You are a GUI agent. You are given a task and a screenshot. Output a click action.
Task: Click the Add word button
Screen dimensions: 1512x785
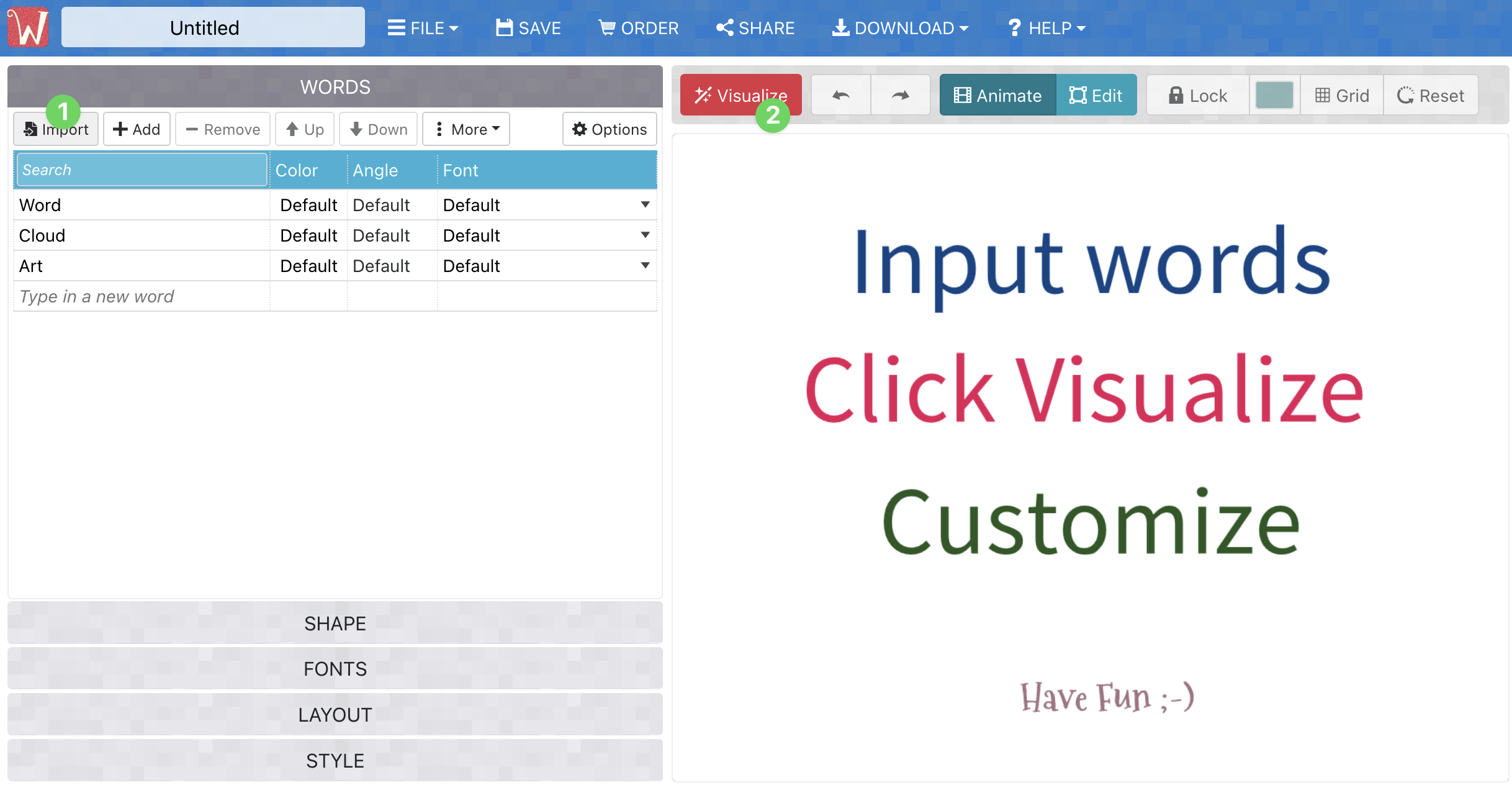(137, 129)
